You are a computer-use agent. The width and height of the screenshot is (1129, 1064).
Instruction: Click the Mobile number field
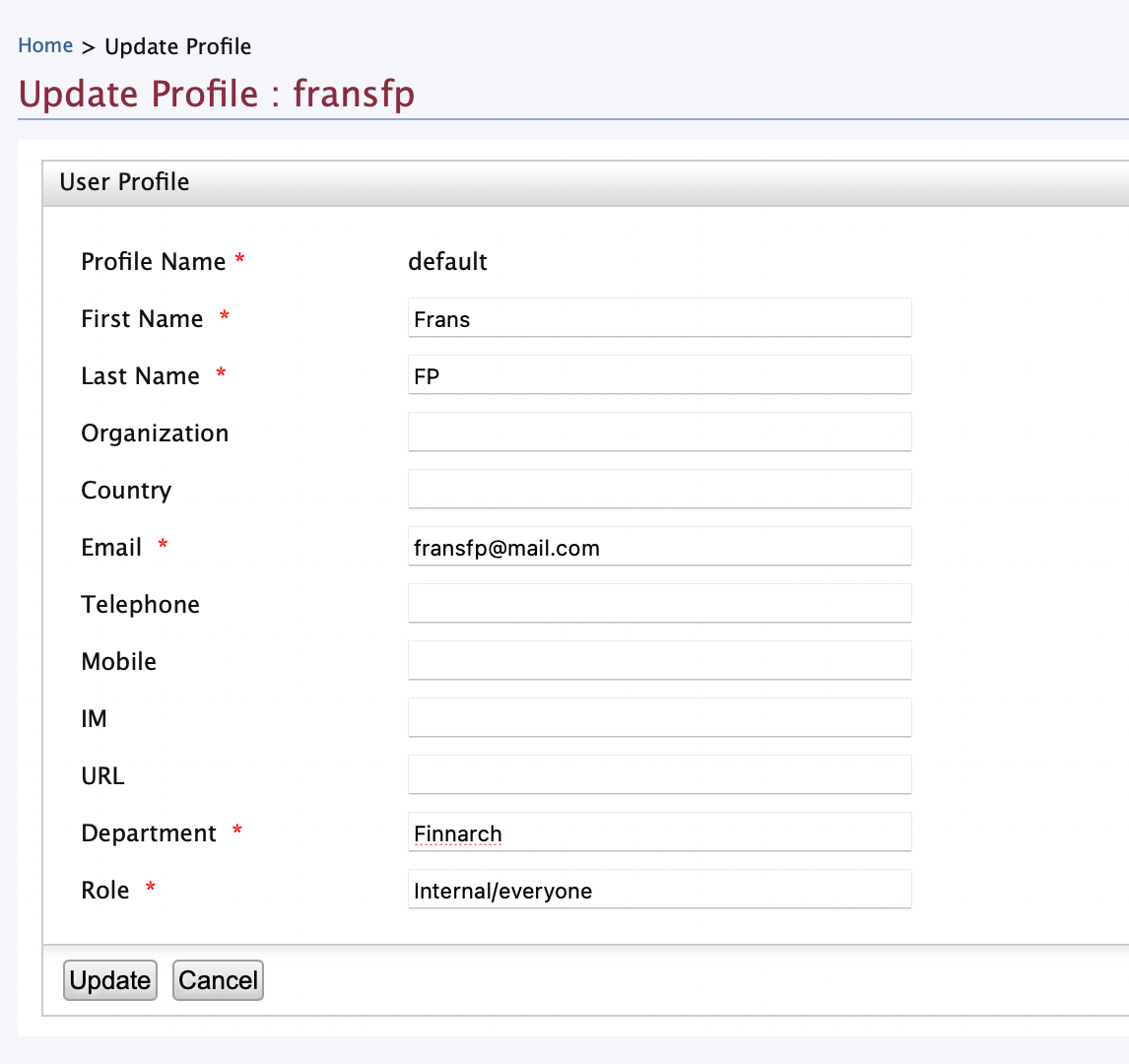(658, 662)
